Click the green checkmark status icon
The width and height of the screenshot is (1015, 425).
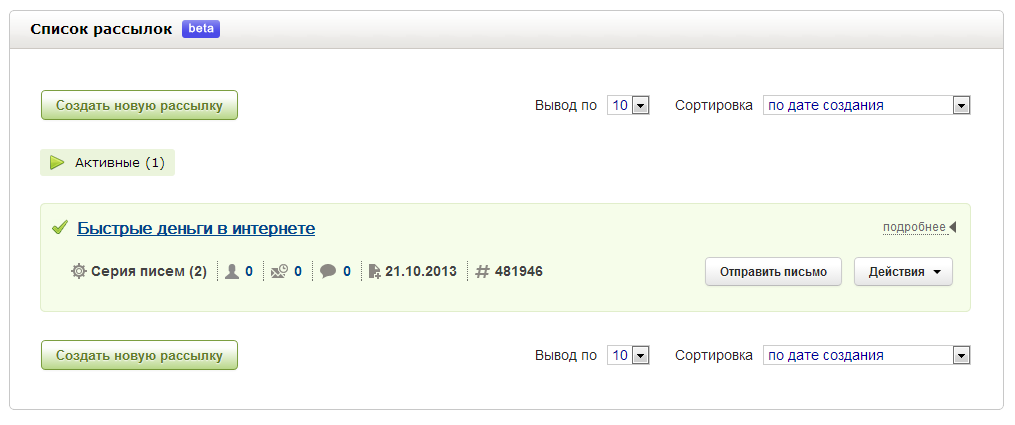tap(59, 228)
